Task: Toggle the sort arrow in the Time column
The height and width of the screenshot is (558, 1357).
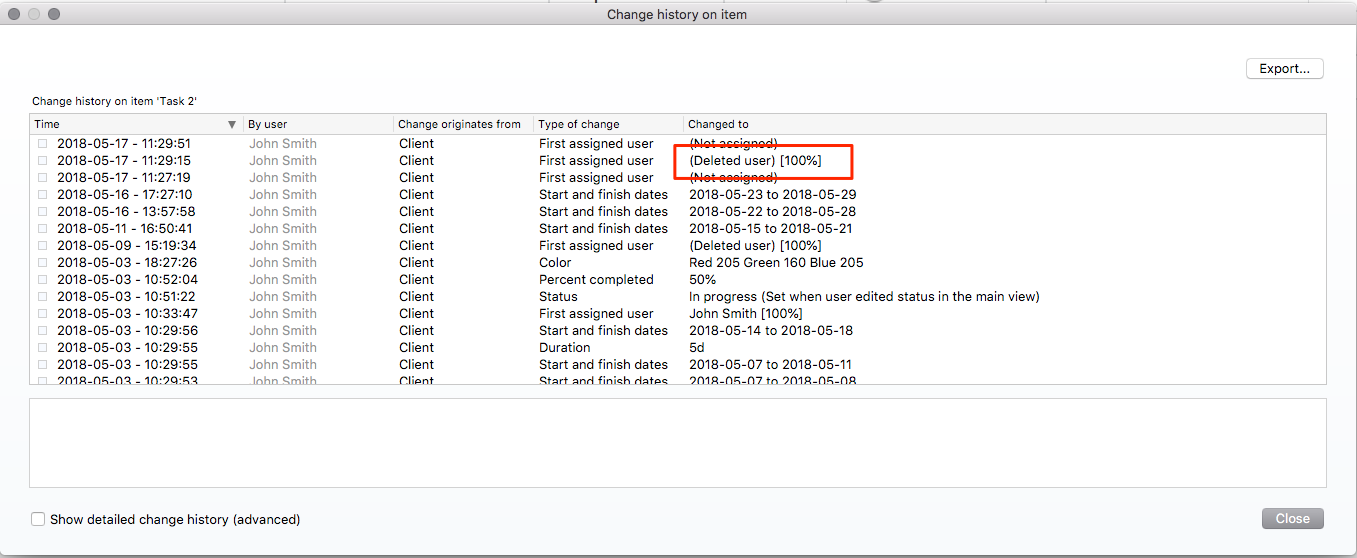Action: click(x=232, y=125)
